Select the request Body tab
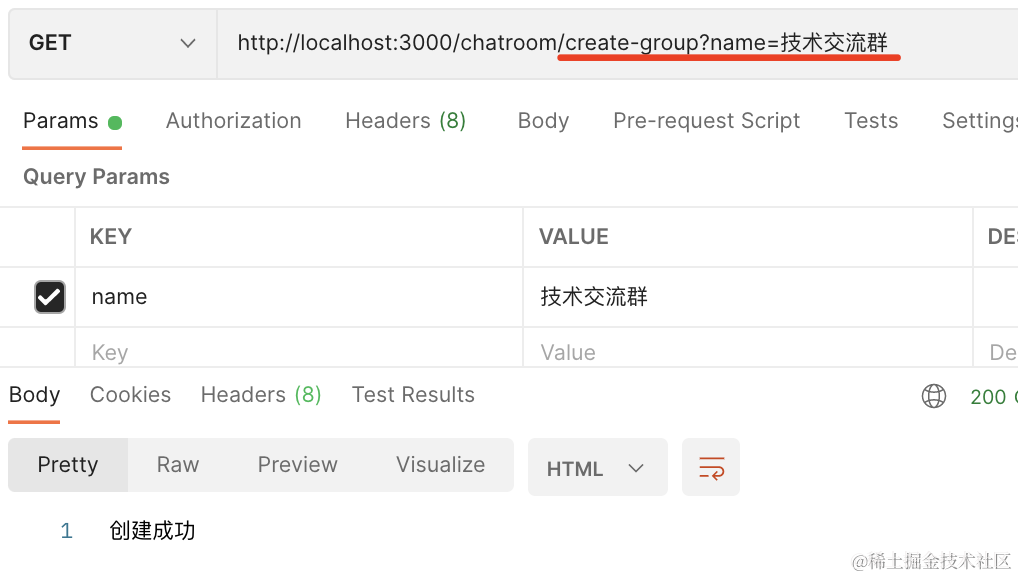 [543, 121]
